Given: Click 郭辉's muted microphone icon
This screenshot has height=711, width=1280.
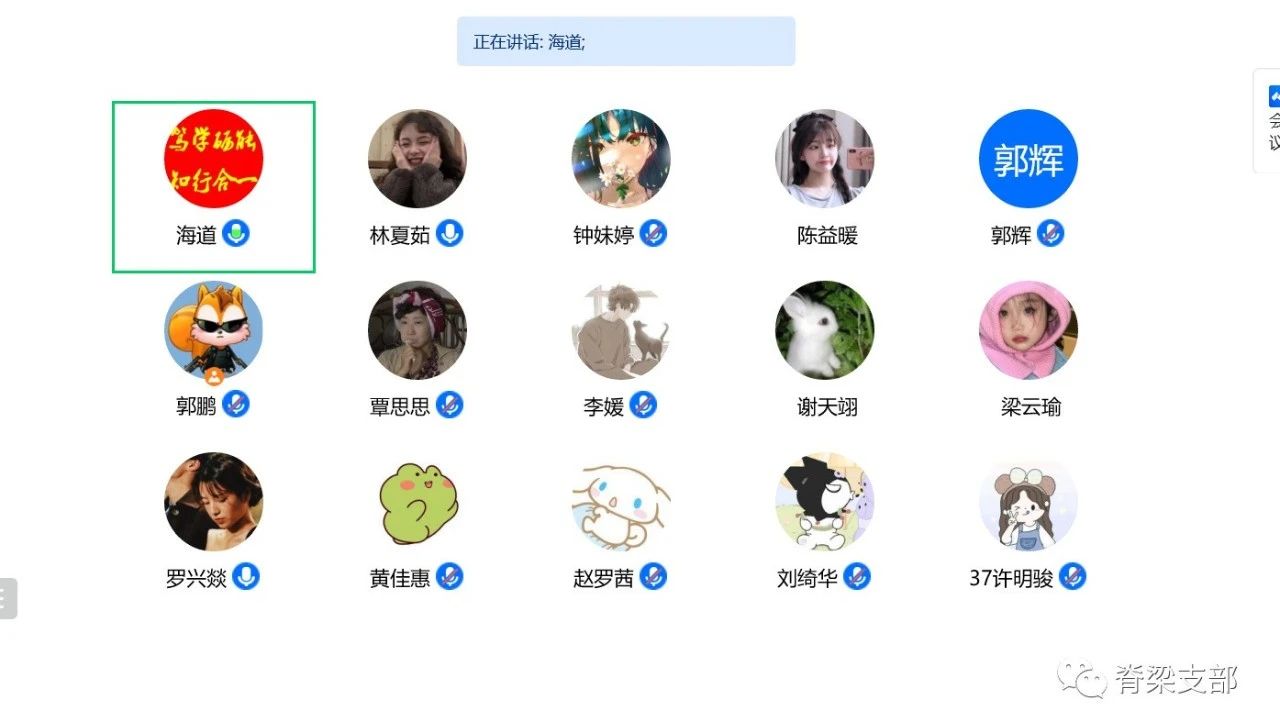Looking at the screenshot, I should click(1050, 234).
